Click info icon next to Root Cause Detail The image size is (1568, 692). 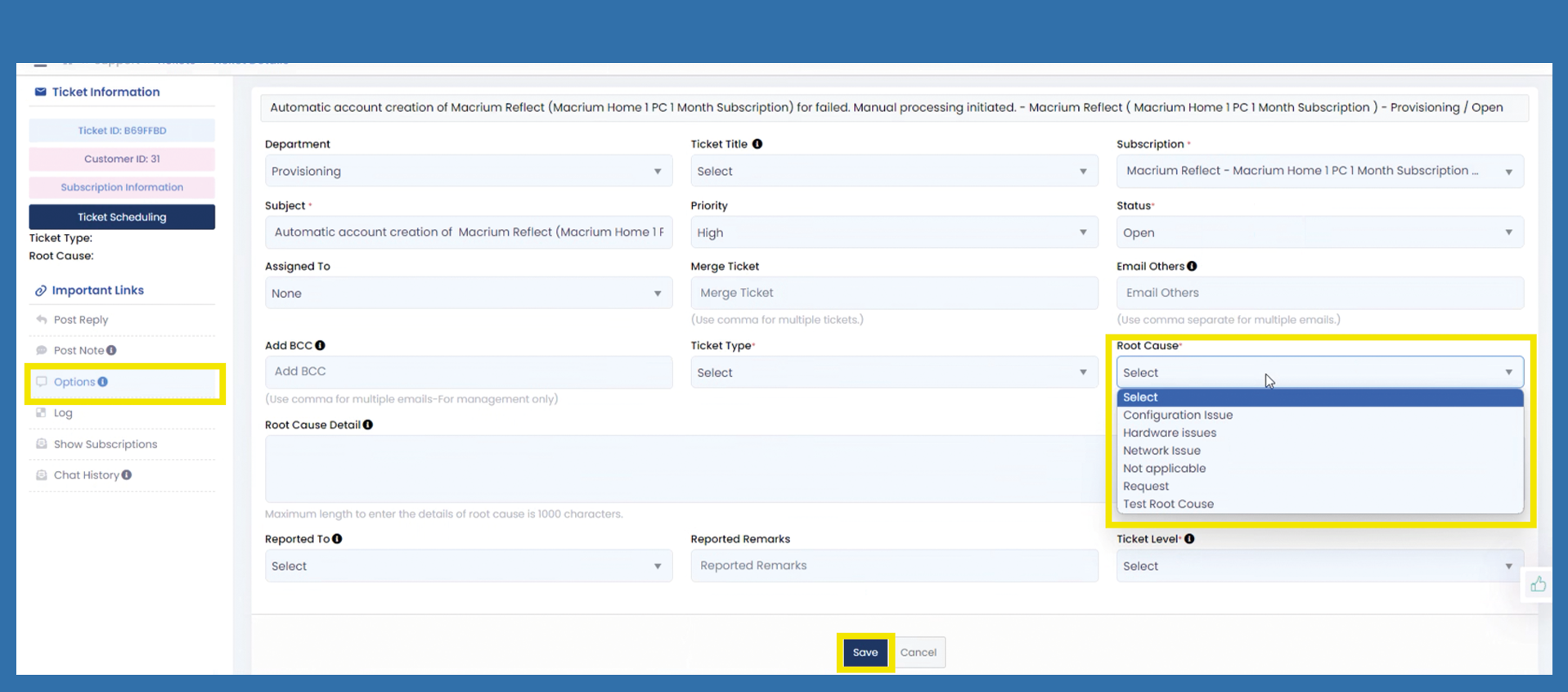point(368,425)
